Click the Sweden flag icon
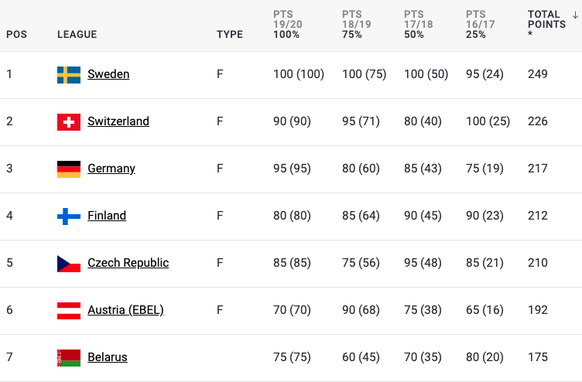This screenshot has height=382, width=582. click(x=69, y=75)
